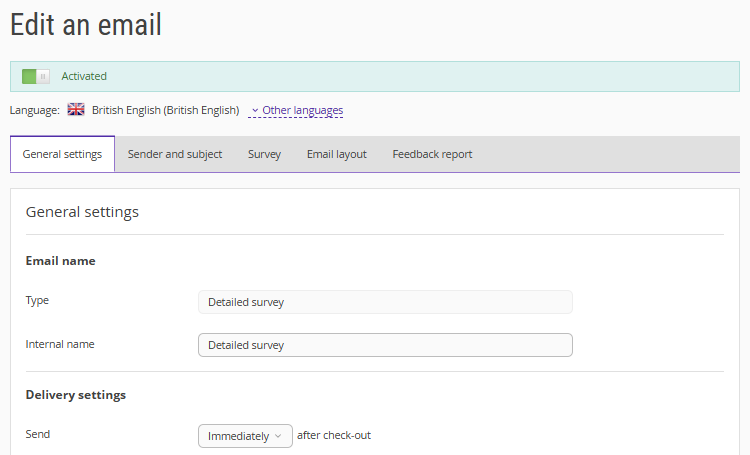Click the Delivery settings section heading
750x455 pixels.
pos(76,394)
